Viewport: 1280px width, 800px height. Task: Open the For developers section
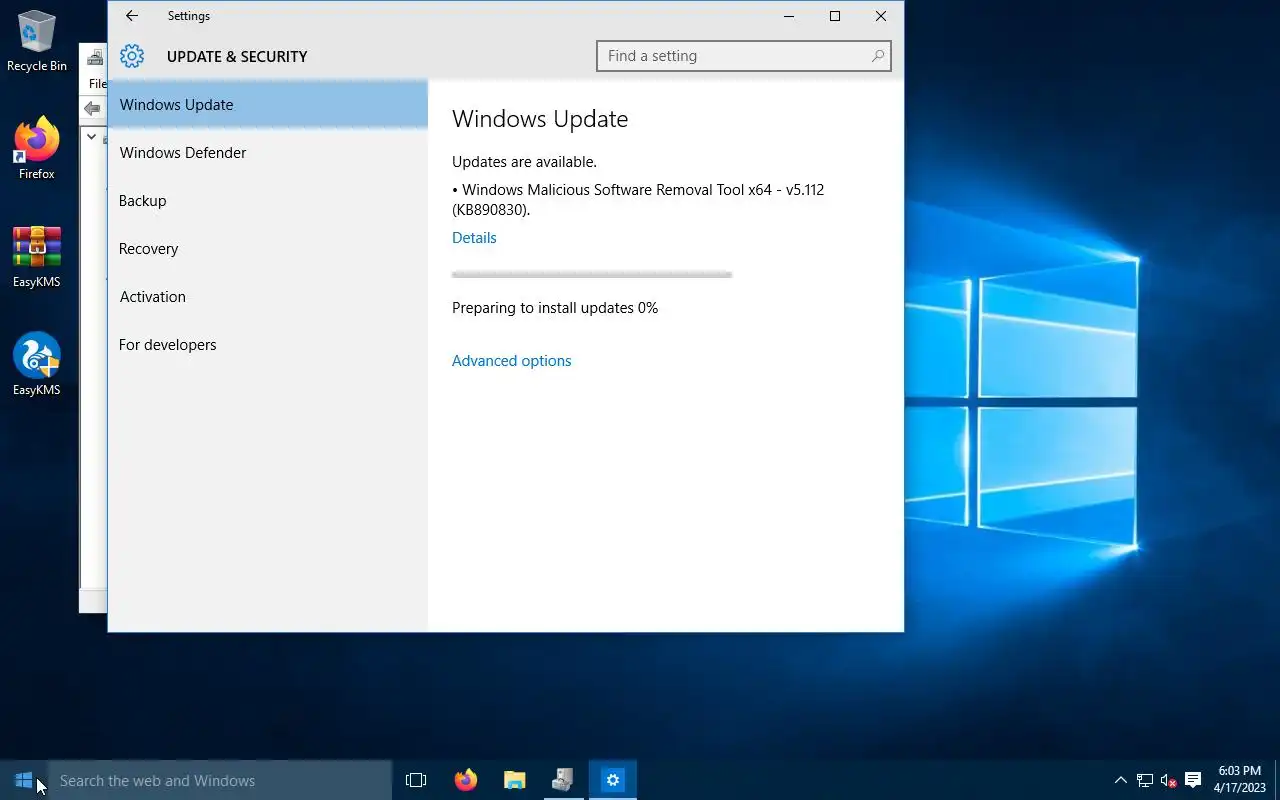268,344
